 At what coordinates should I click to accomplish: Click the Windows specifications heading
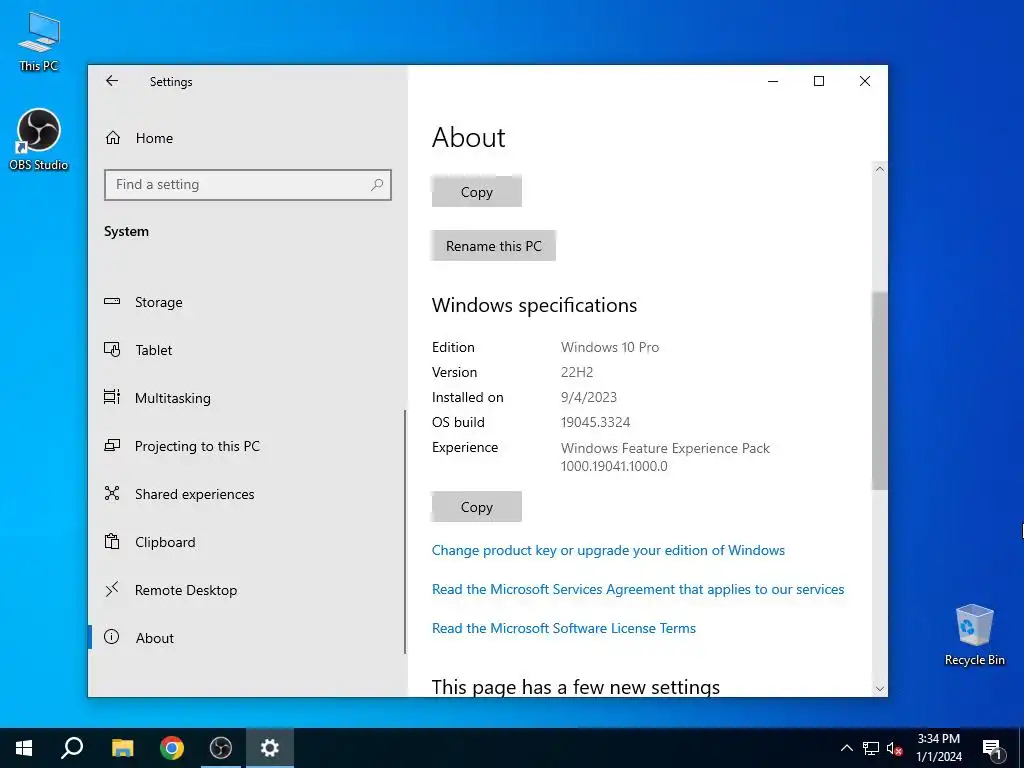[534, 305]
